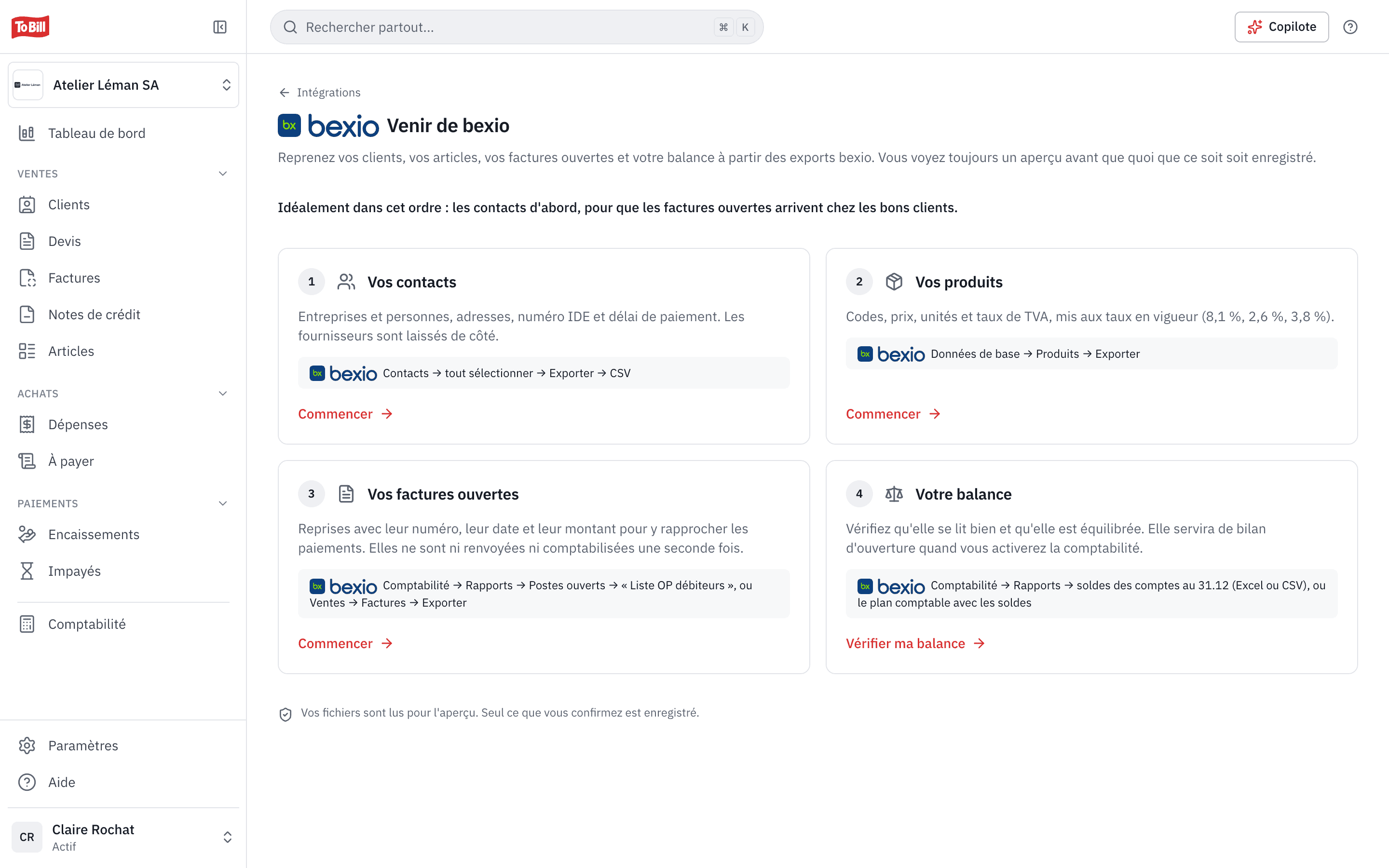Click the Tableau de bord chart icon
The height and width of the screenshot is (868, 1389).
pos(27,133)
